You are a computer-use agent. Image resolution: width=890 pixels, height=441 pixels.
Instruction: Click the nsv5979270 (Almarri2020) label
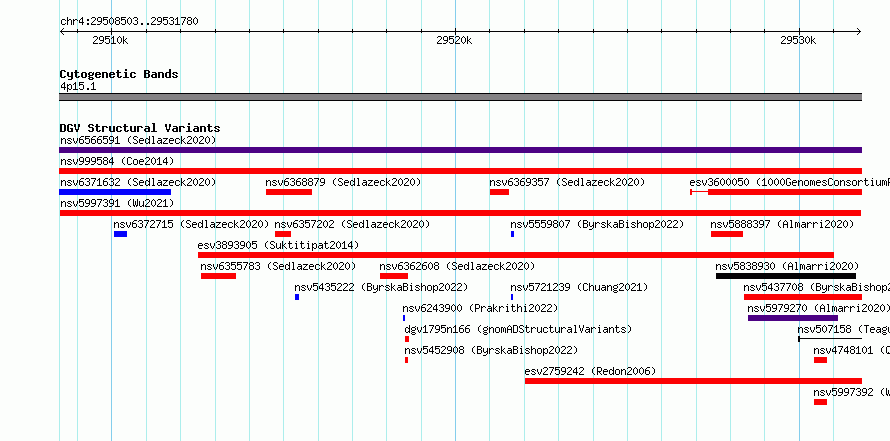(x=818, y=308)
